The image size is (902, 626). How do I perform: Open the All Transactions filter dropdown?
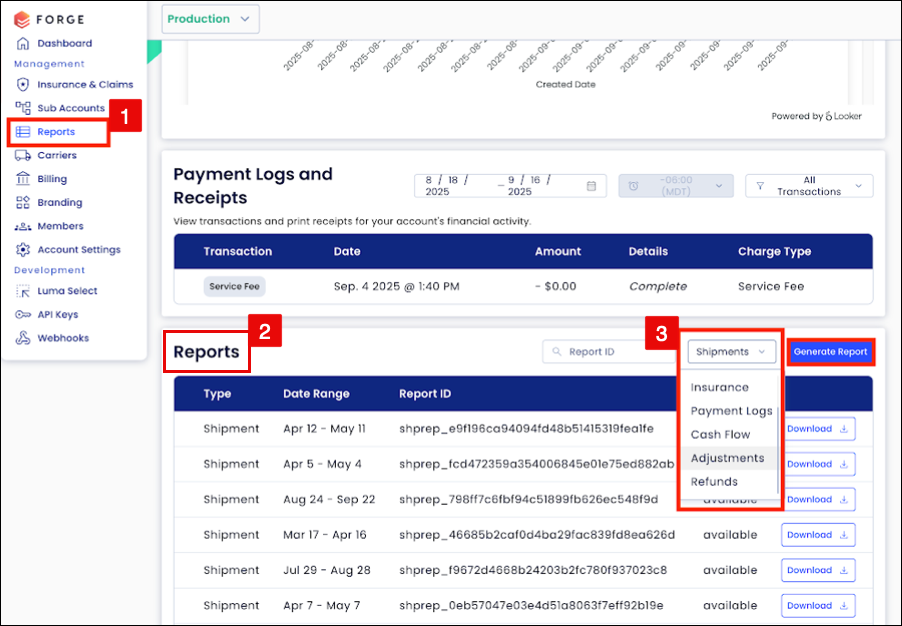click(809, 186)
